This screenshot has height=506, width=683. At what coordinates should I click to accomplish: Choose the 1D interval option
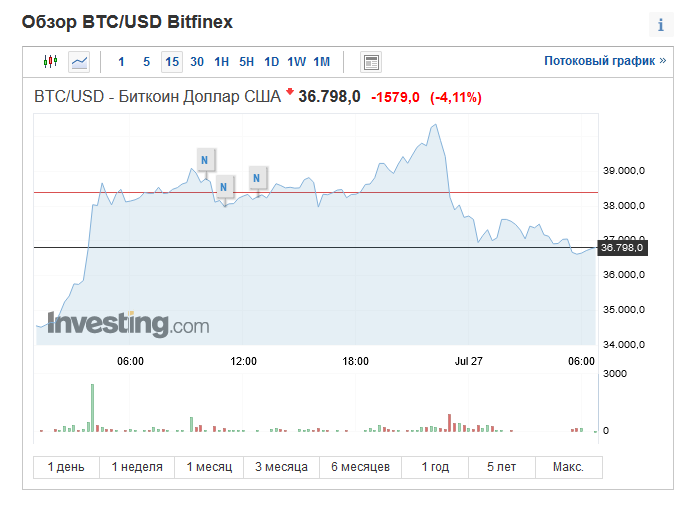pos(271,62)
